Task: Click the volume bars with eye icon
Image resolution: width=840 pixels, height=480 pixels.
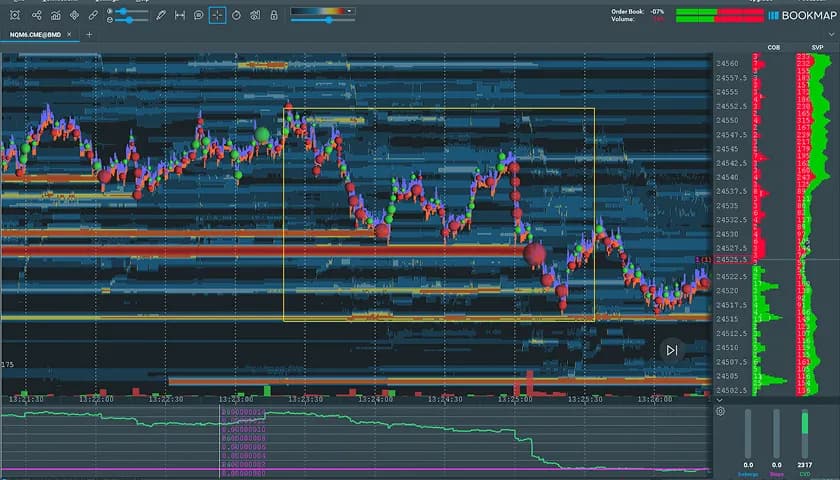Action: click(255, 16)
